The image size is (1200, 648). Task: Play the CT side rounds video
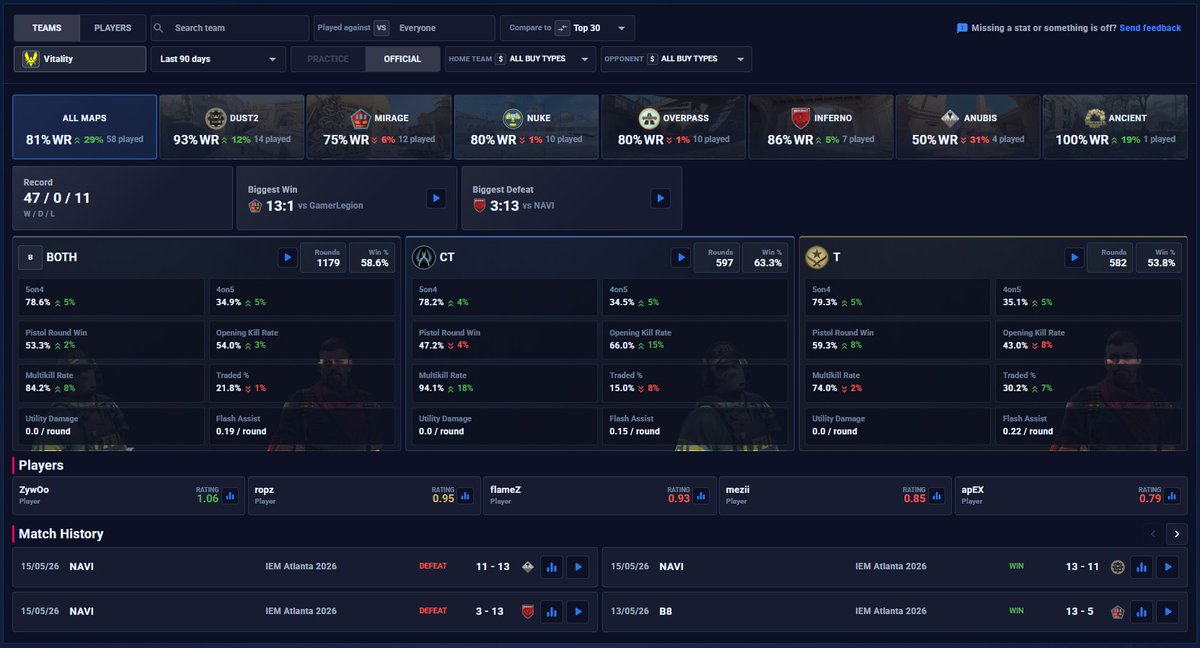pos(681,258)
